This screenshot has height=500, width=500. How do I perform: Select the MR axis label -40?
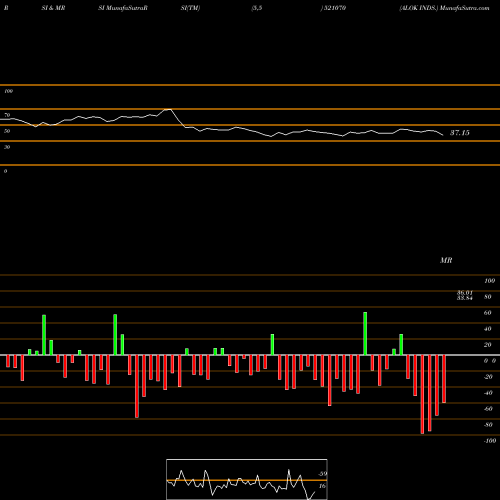click(x=488, y=393)
